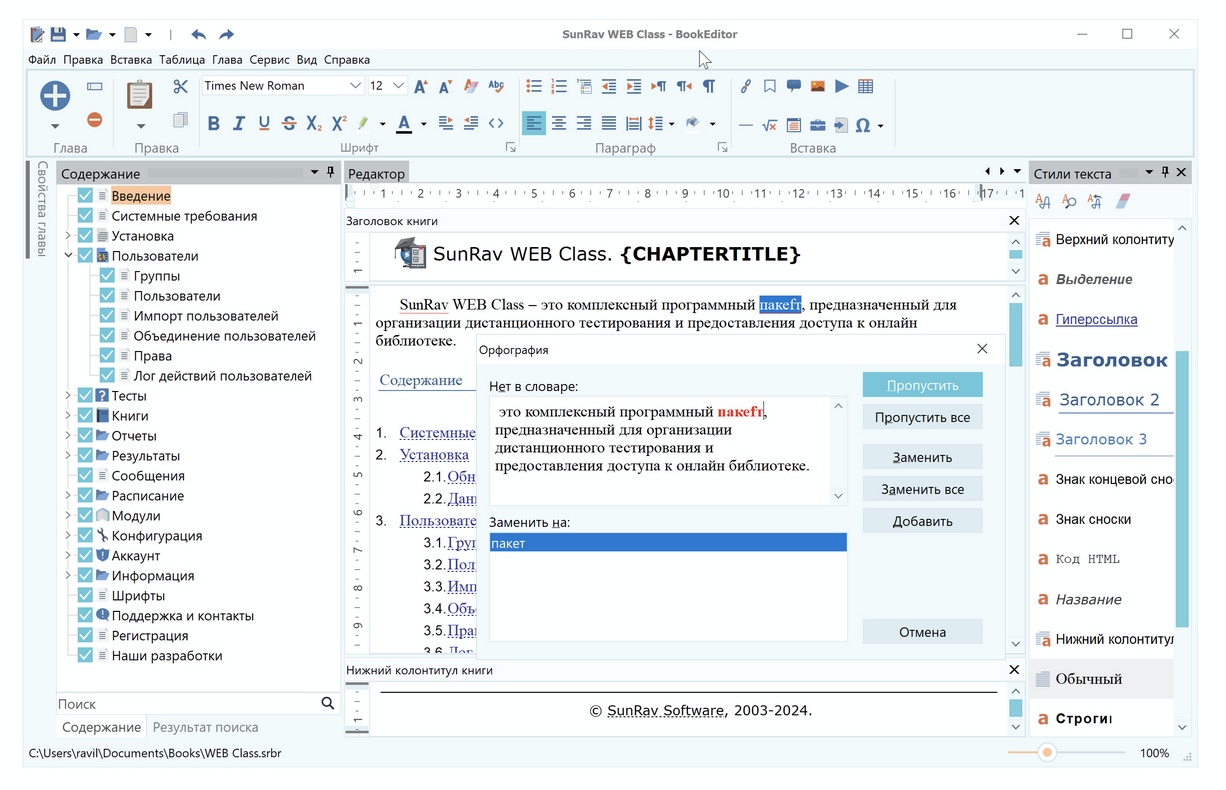Expand the Книги tree node
The height and width of the screenshot is (790, 1226).
[68, 416]
